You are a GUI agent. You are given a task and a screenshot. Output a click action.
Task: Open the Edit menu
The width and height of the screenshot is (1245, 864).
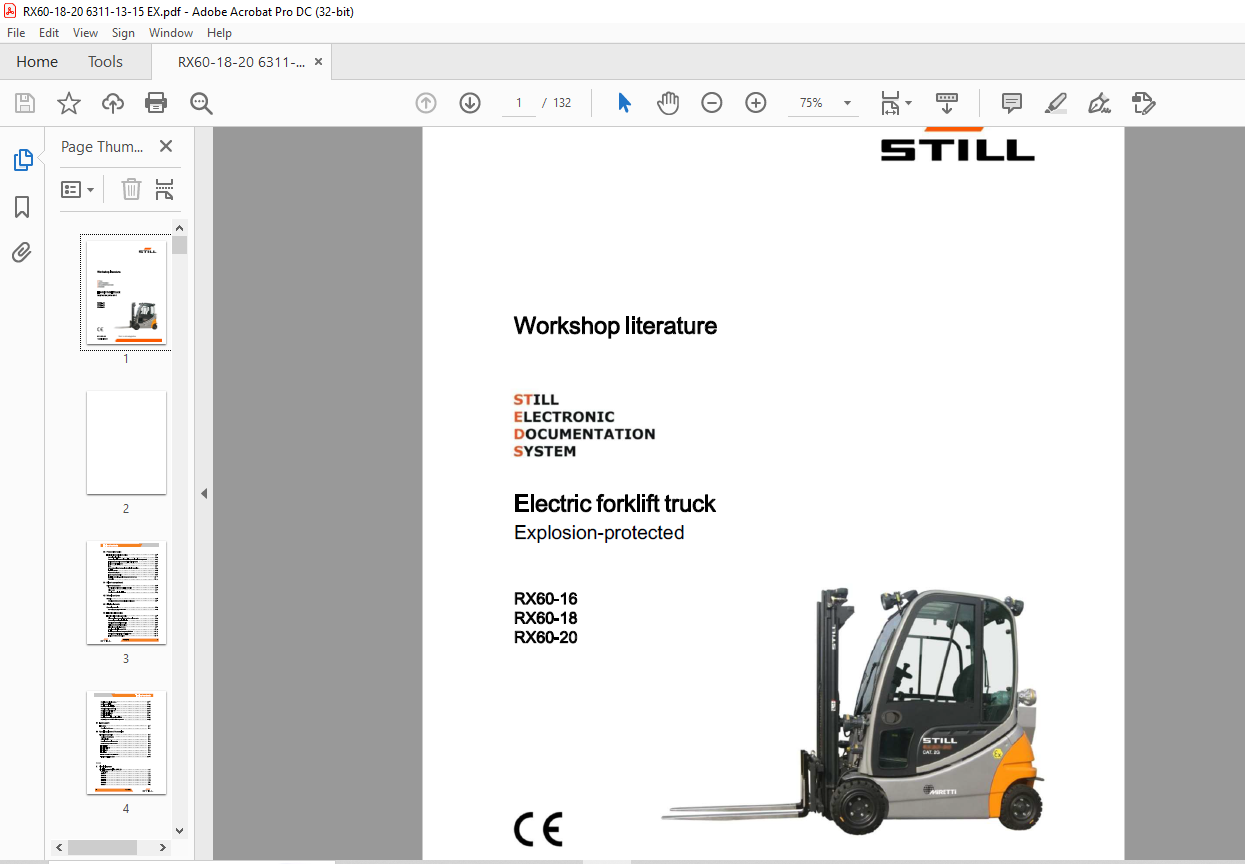click(49, 33)
